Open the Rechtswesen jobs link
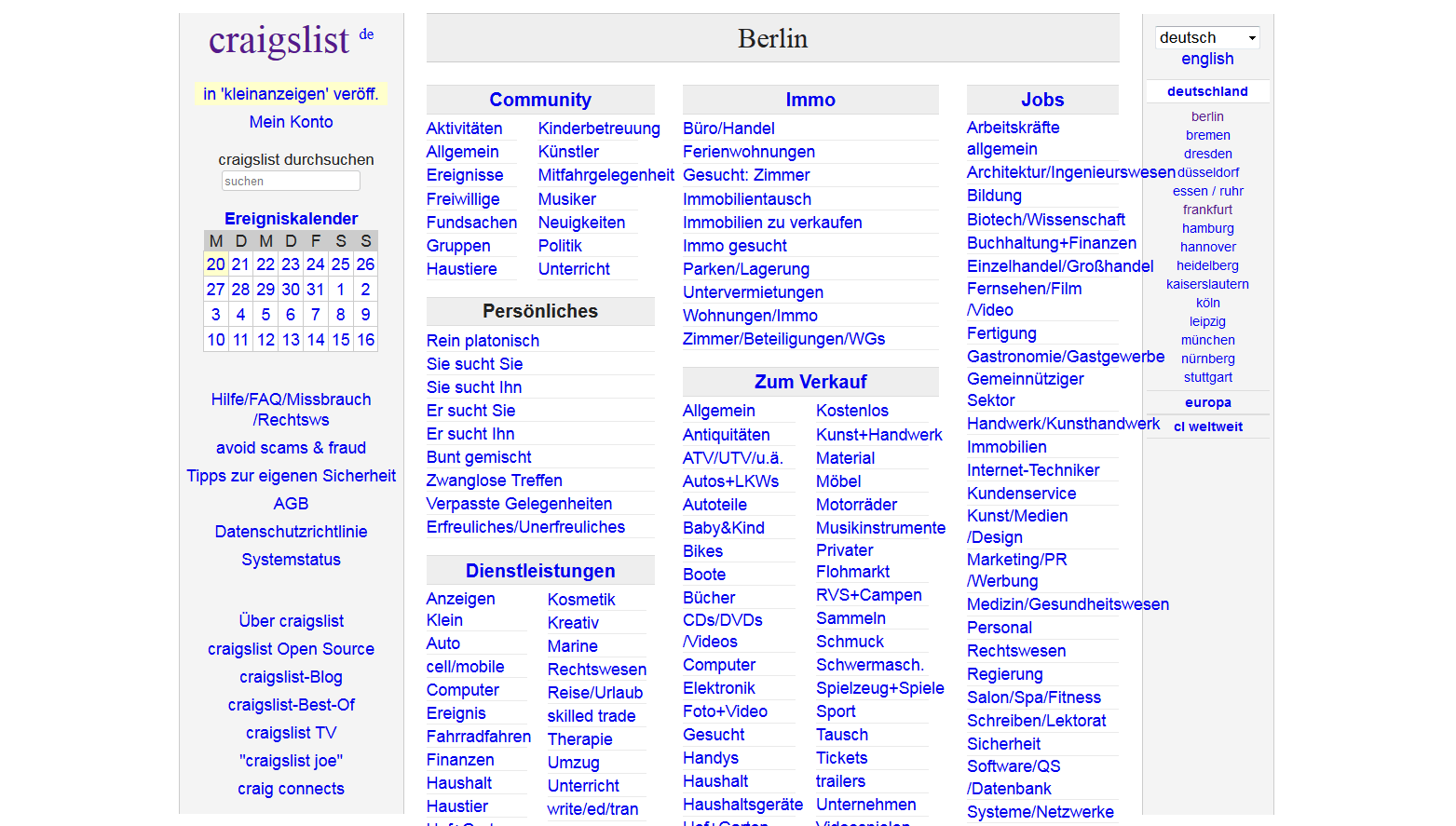1456x826 pixels. (x=1016, y=651)
